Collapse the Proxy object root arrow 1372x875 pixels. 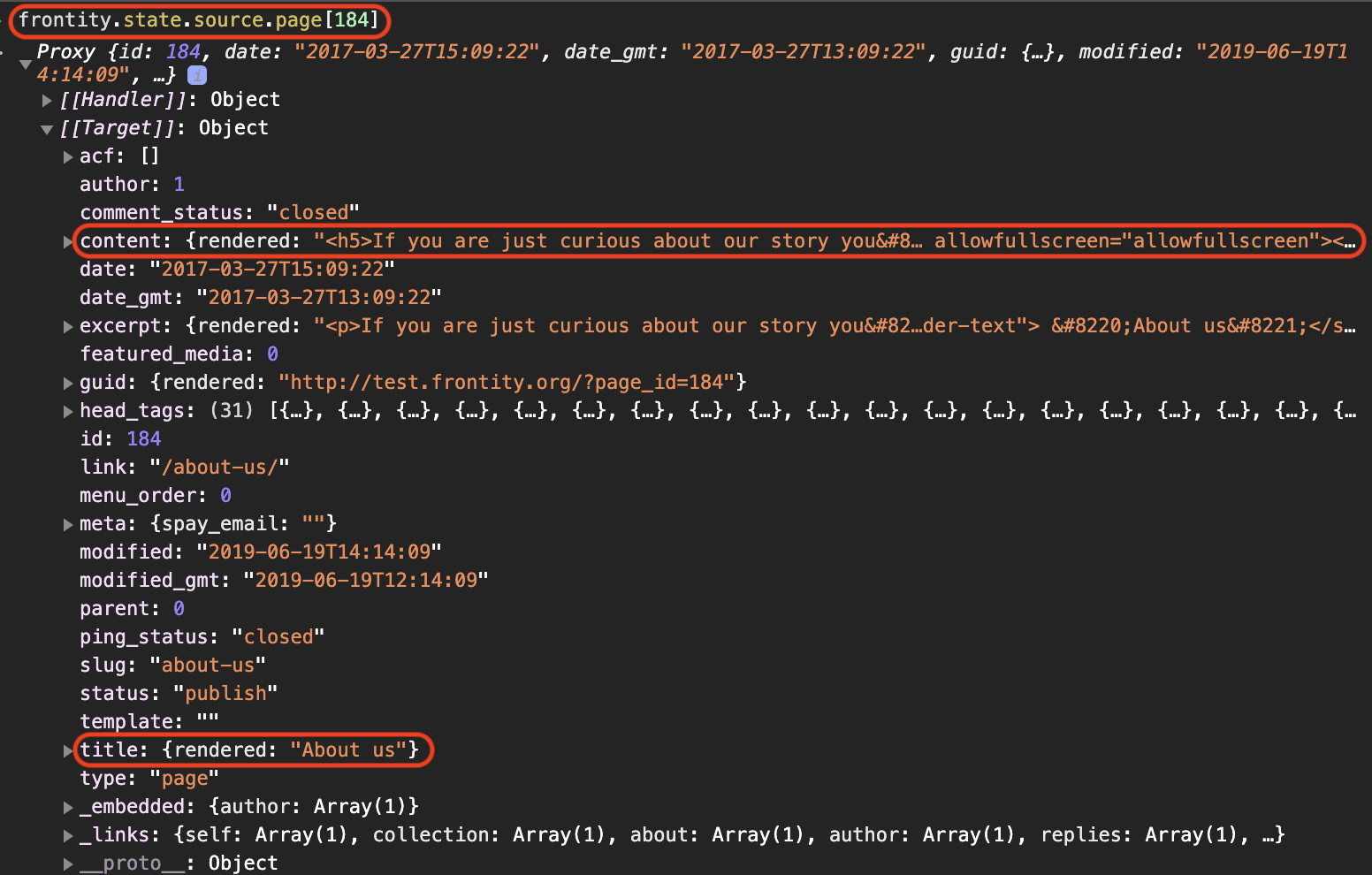tap(25, 64)
